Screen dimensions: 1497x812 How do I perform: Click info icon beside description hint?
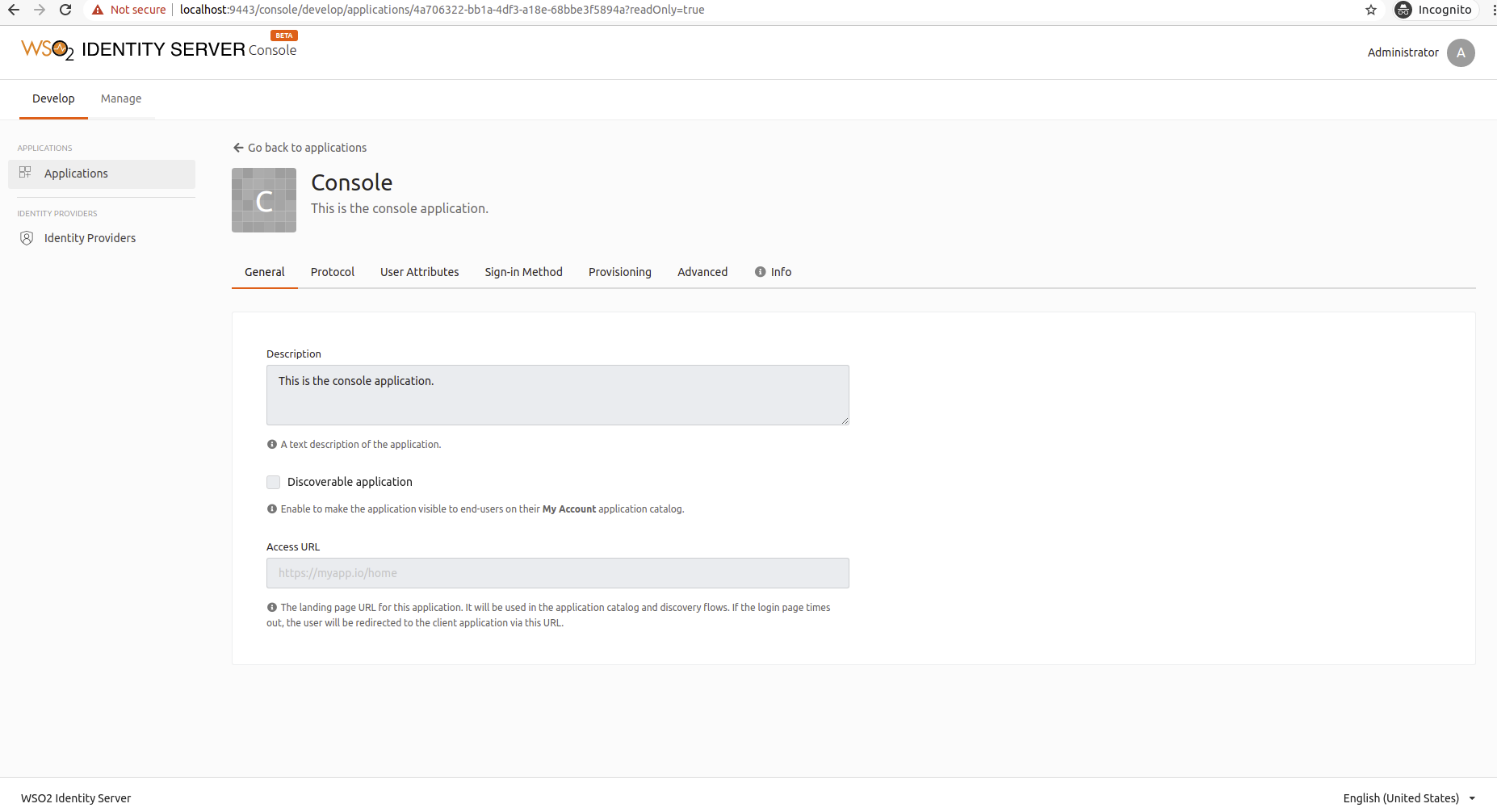point(272,445)
